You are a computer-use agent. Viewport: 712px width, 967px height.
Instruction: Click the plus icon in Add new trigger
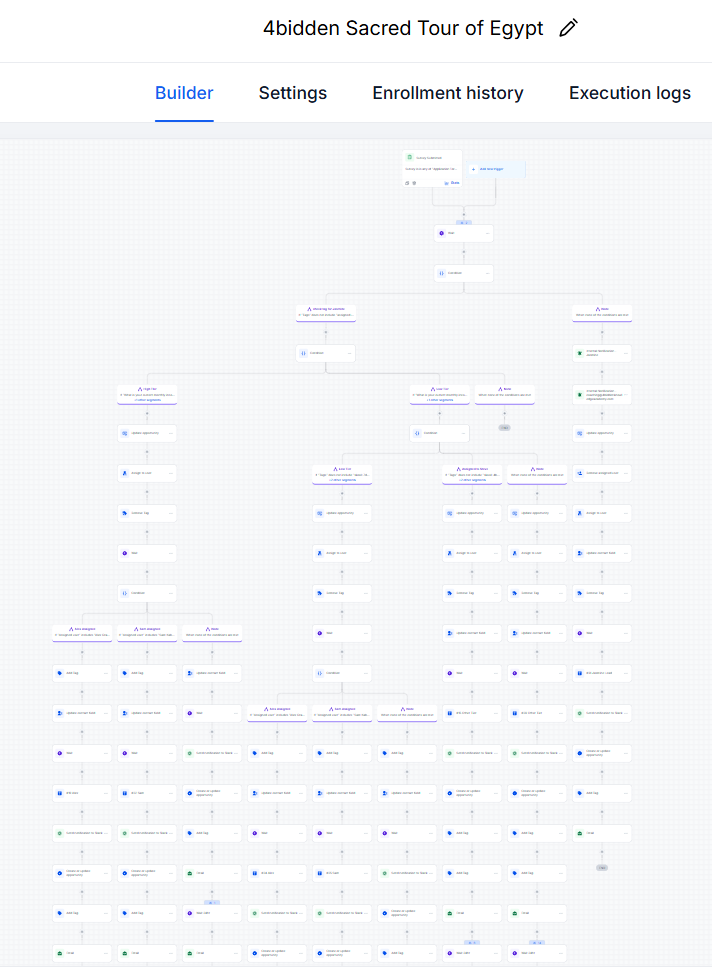tap(473, 169)
